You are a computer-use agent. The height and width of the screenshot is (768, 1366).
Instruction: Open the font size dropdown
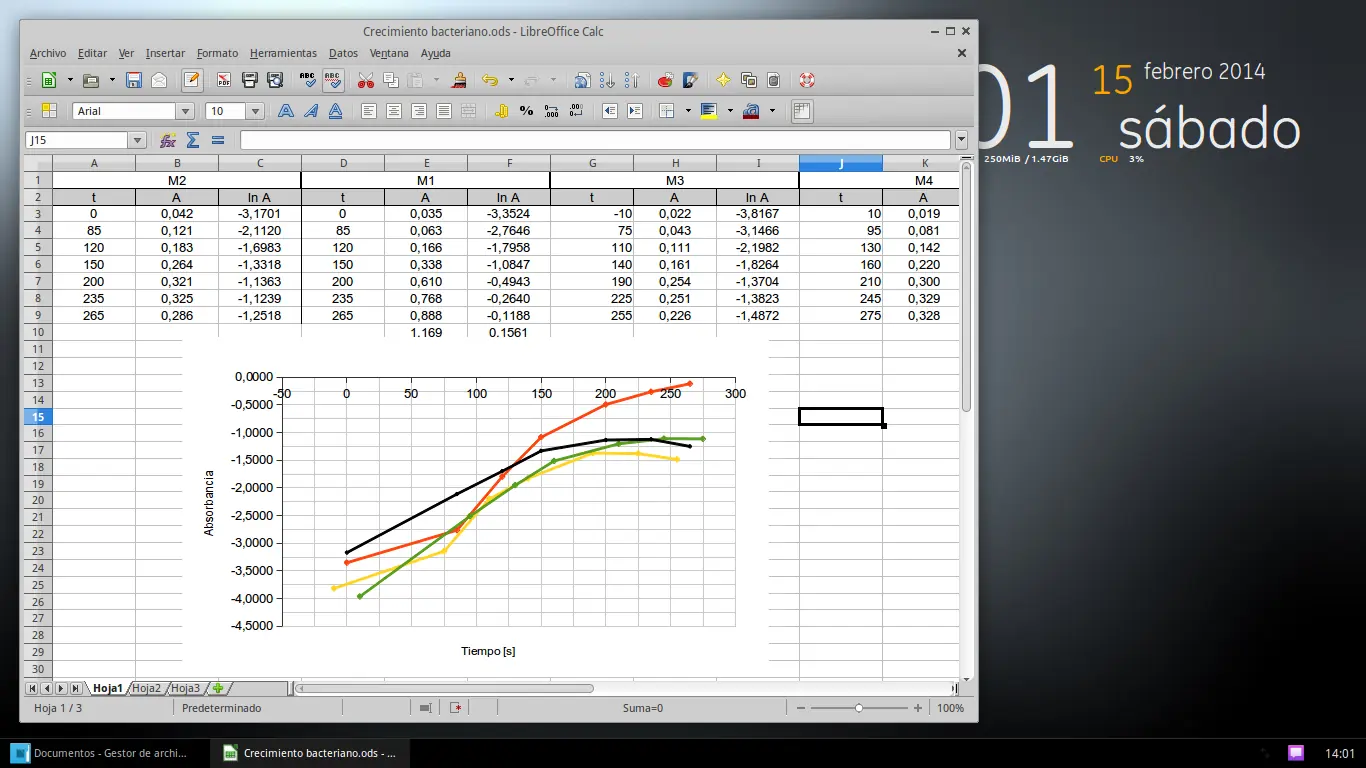point(255,111)
